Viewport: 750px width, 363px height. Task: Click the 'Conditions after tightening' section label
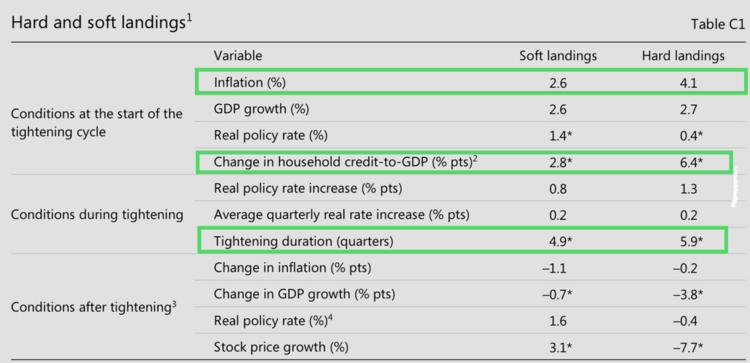click(x=91, y=307)
